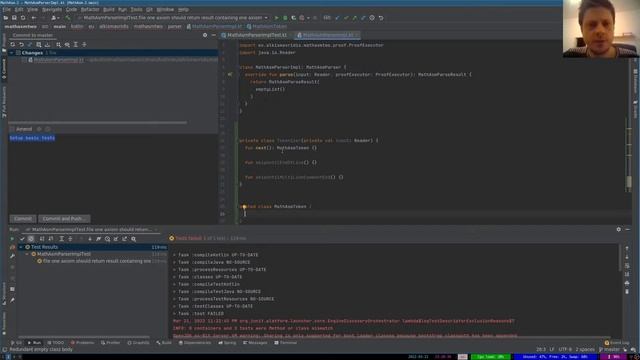Image resolution: width=640 pixels, height=360 pixels.
Task: Toggle the Changes group checkbox
Action: tap(18, 53)
